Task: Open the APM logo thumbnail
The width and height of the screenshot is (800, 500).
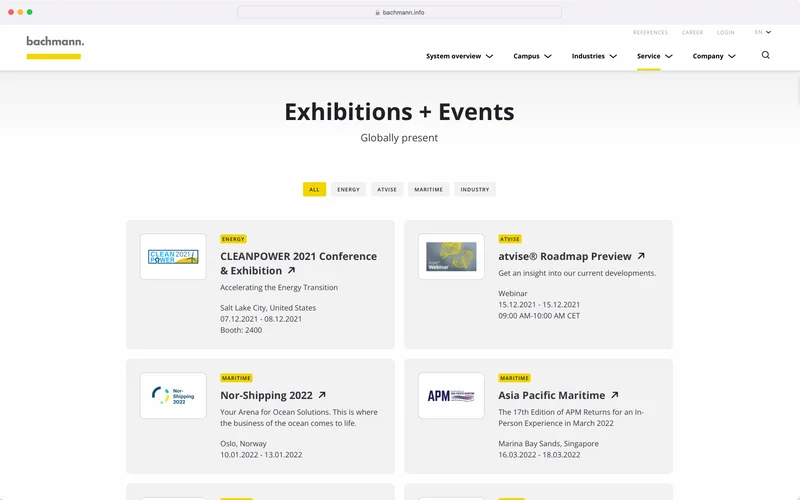Action: (x=451, y=395)
